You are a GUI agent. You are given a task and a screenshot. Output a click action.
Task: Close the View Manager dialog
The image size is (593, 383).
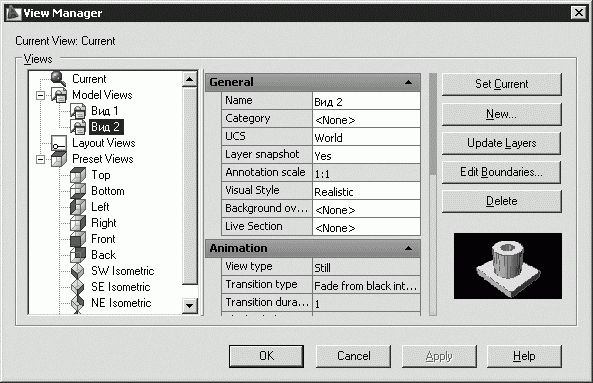579,13
